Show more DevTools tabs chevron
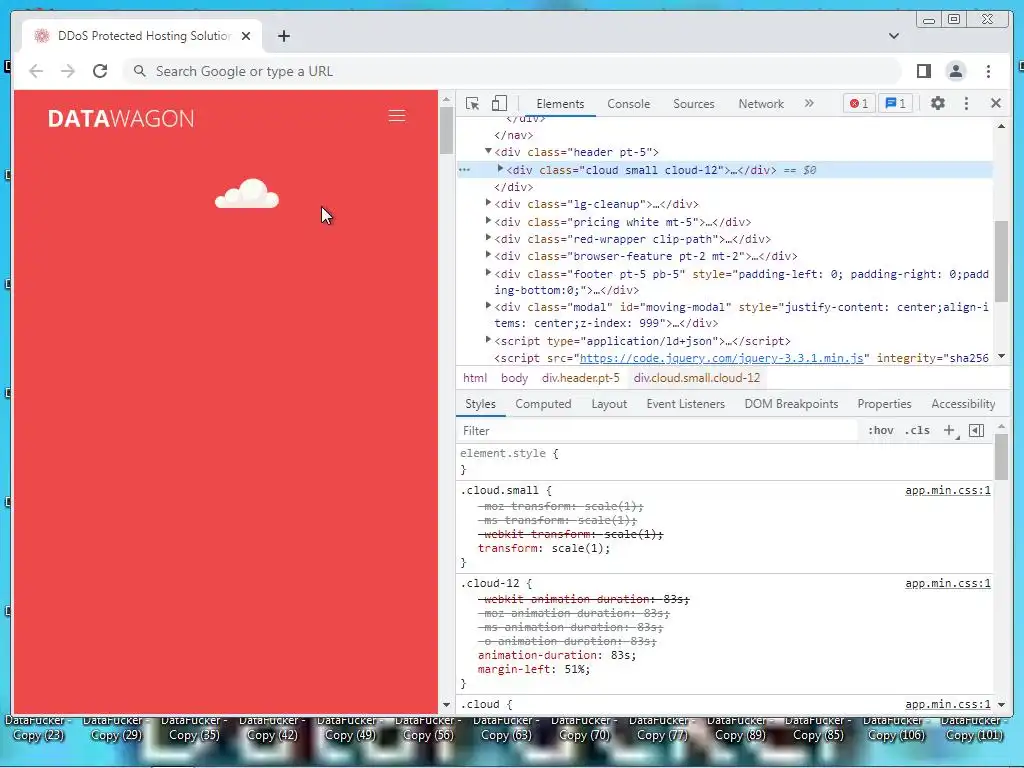 pos(809,103)
